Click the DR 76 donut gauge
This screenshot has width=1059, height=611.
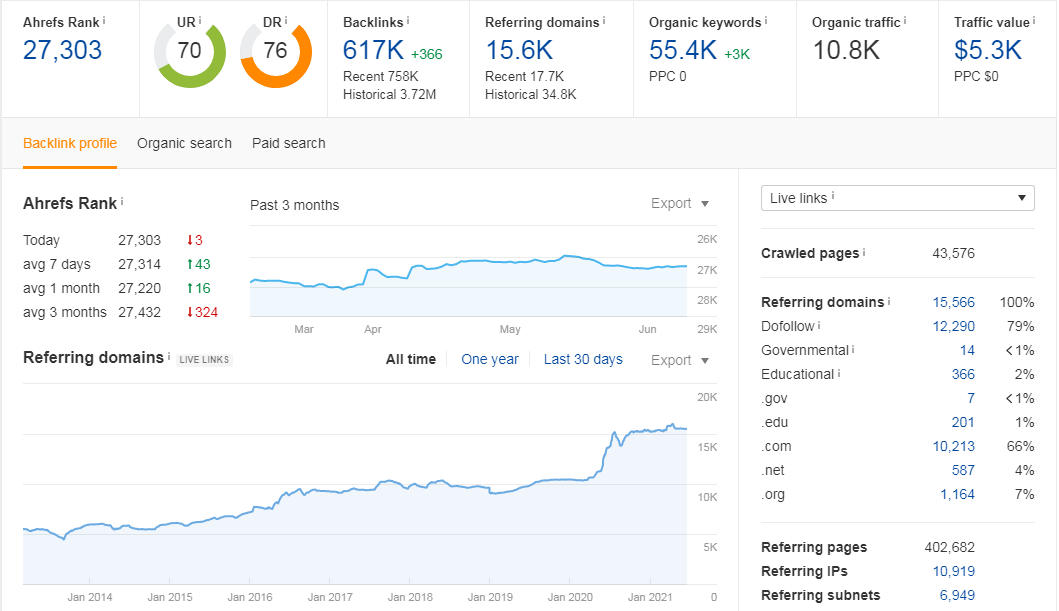[x=276, y=52]
